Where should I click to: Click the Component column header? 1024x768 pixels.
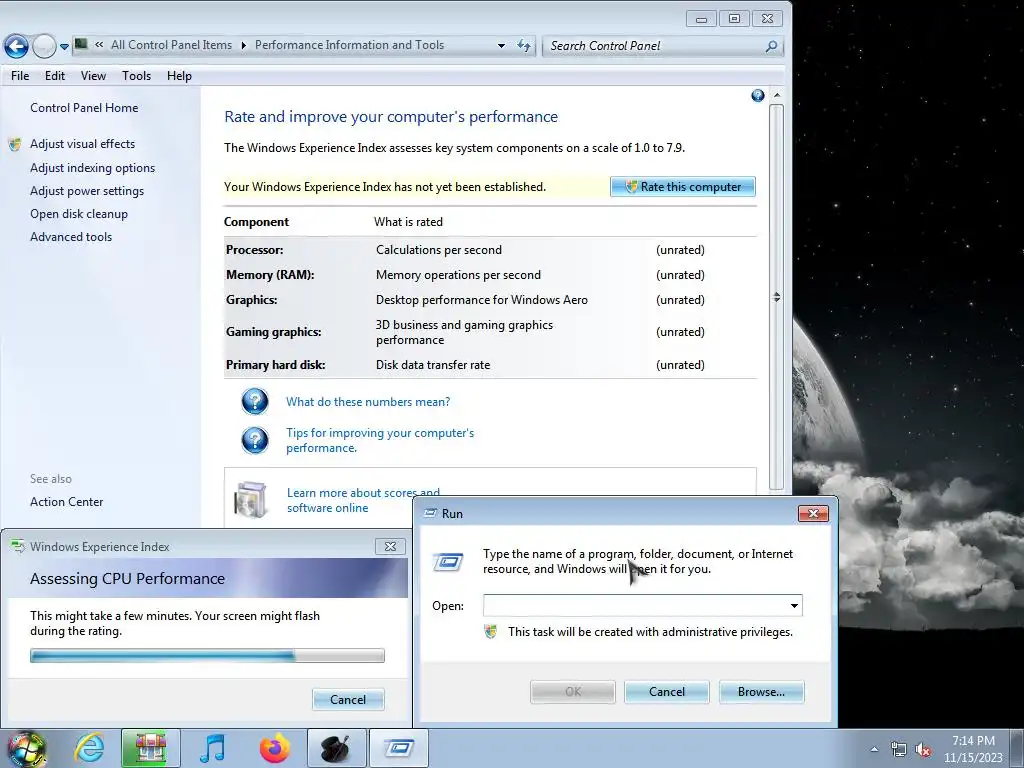pyautogui.click(x=256, y=222)
